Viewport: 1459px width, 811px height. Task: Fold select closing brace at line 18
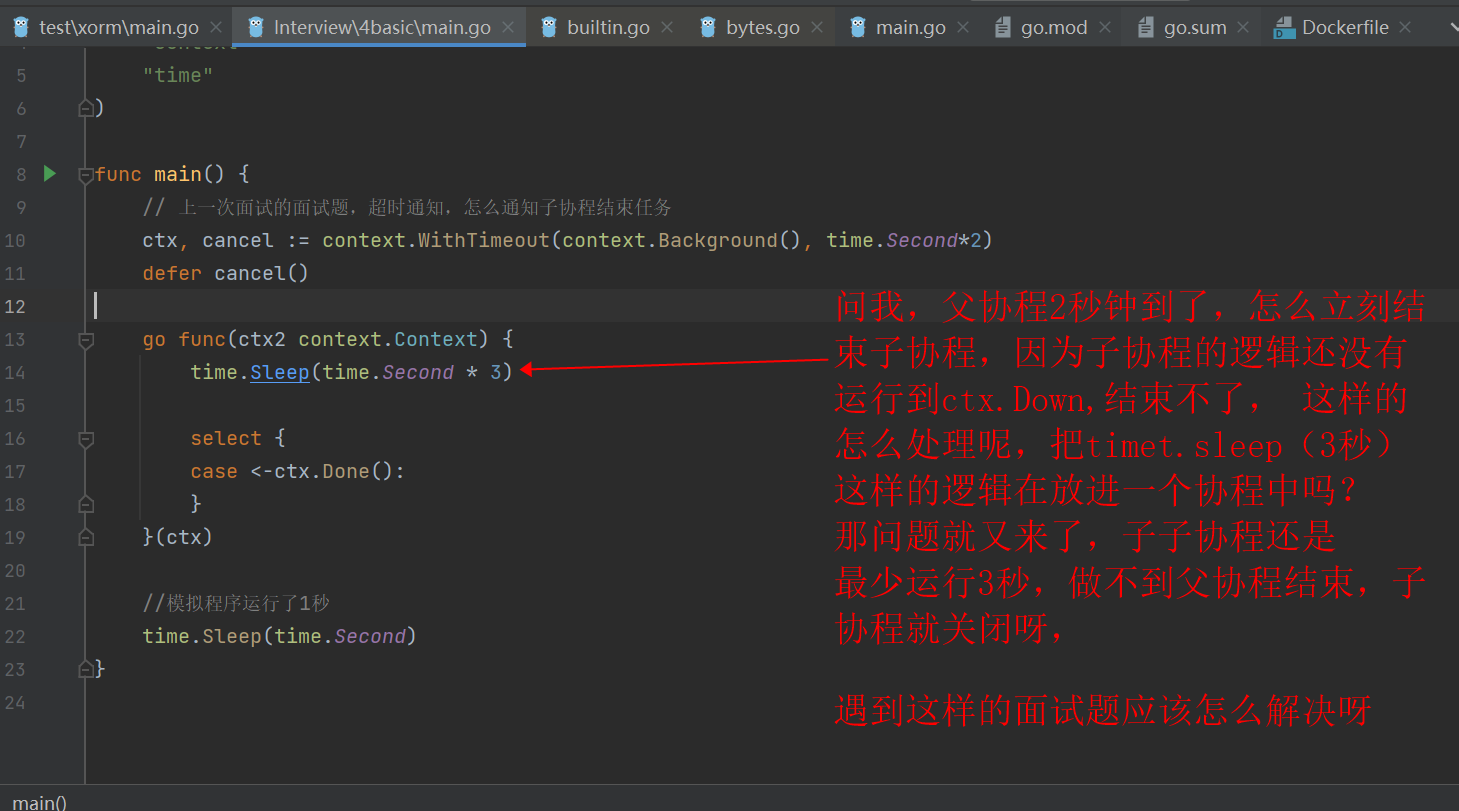click(86, 504)
